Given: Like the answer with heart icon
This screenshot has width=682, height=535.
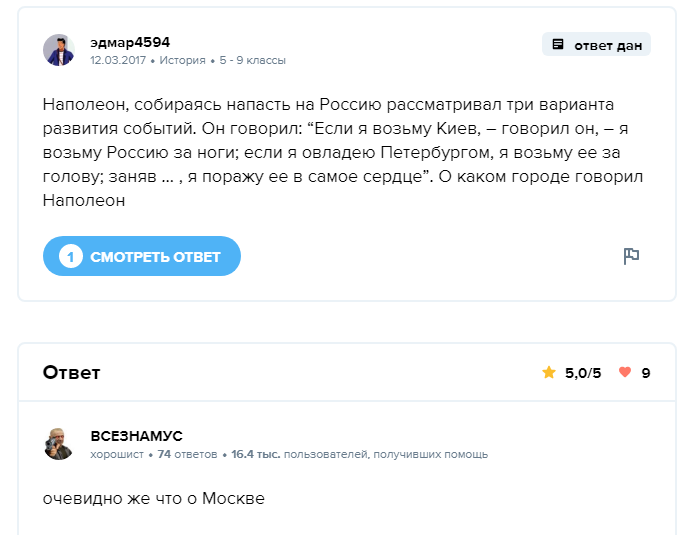Looking at the screenshot, I should (625, 373).
